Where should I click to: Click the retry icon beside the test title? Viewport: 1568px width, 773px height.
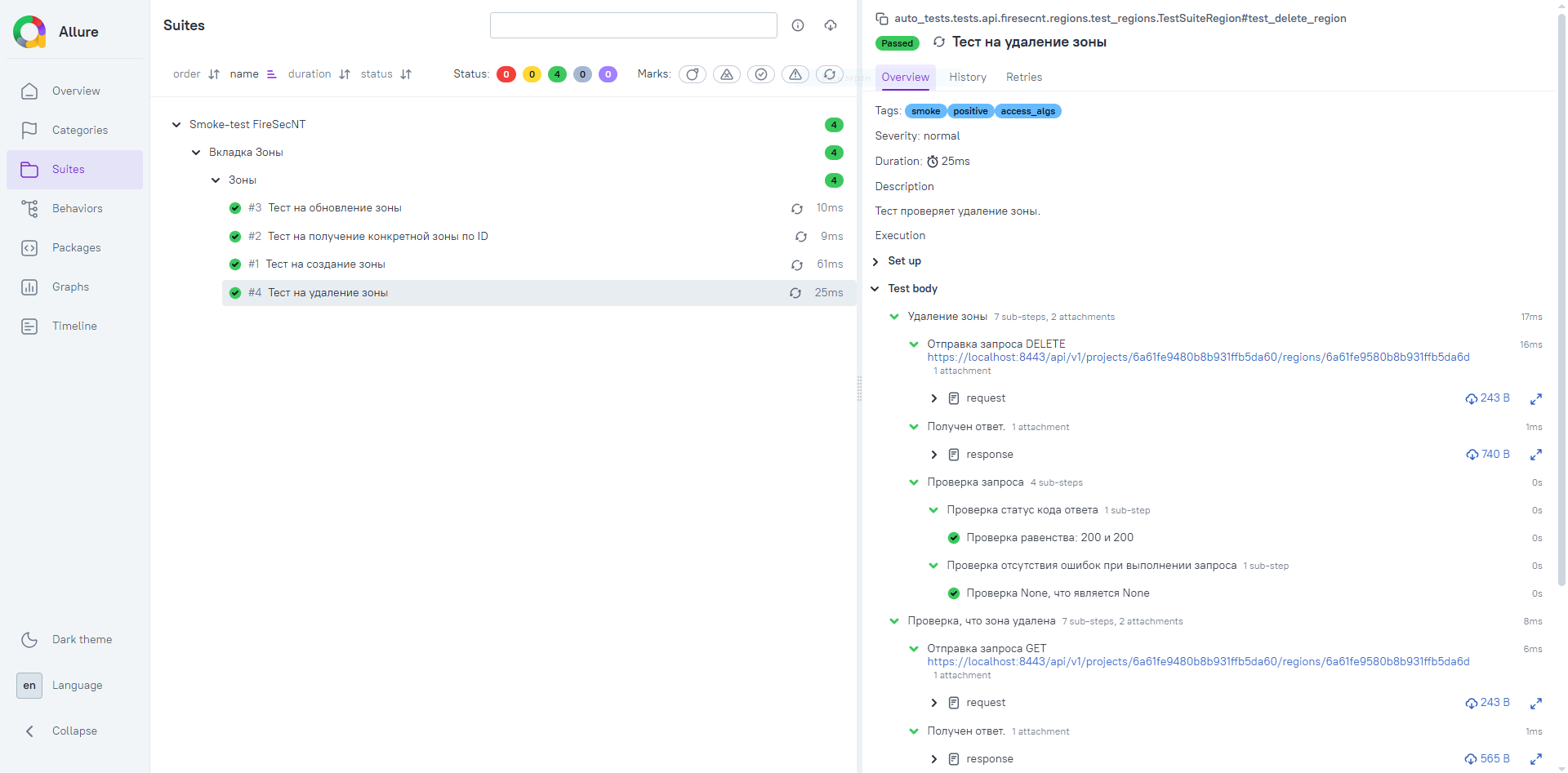[x=939, y=42]
